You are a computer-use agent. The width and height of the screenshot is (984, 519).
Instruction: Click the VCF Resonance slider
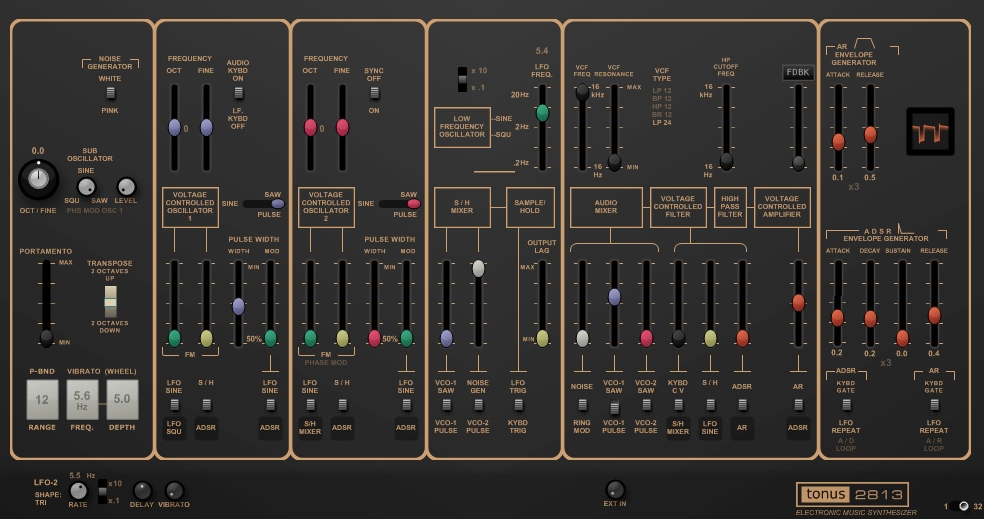pyautogui.click(x=614, y=160)
